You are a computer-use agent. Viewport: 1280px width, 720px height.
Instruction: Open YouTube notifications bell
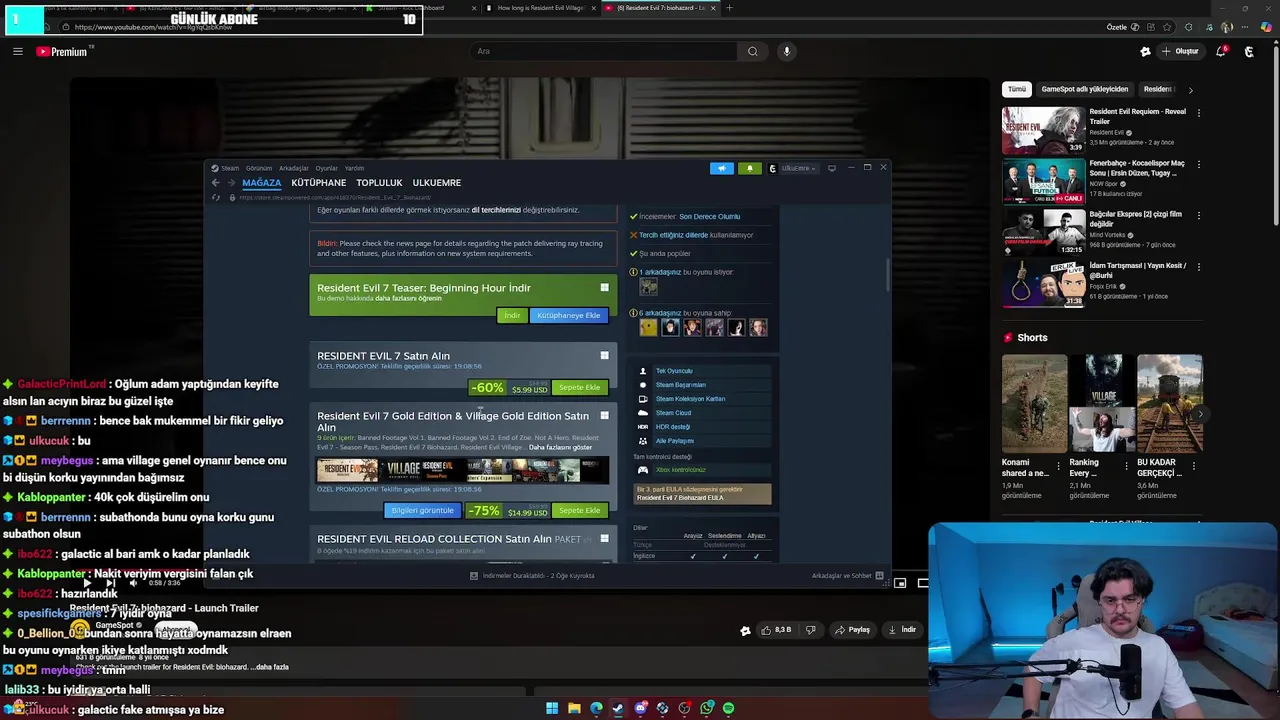(x=1221, y=52)
